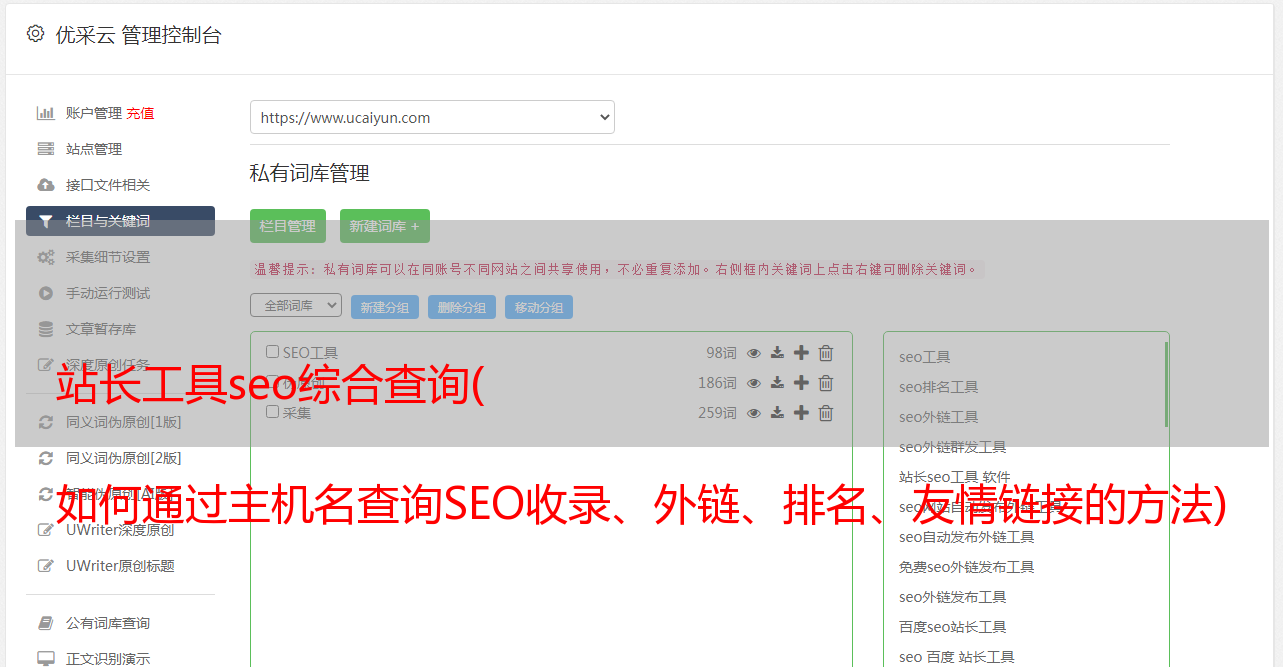
Task: Click the play circle icon next to 手动运行测试
Action: 45,293
